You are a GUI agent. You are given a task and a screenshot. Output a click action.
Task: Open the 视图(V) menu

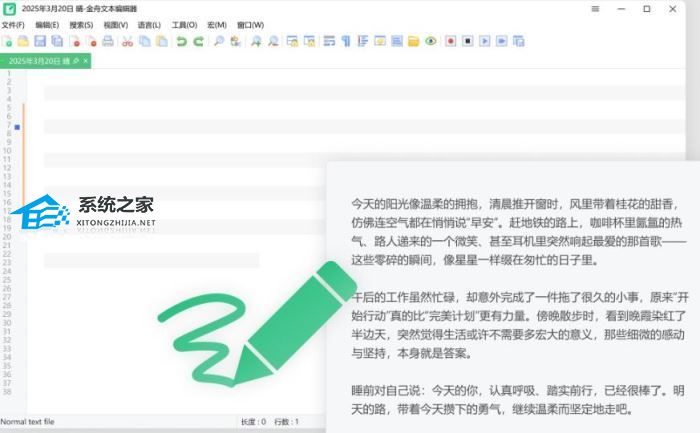click(x=116, y=25)
